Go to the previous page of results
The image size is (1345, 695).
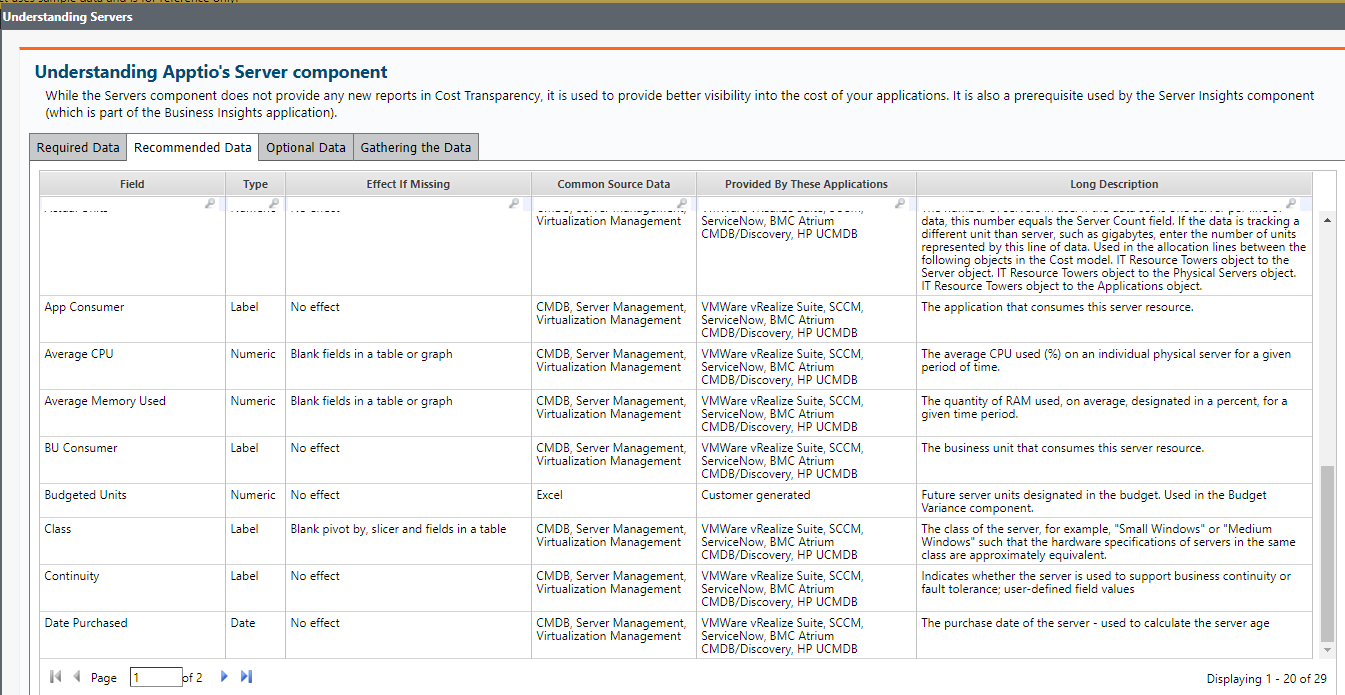(77, 677)
